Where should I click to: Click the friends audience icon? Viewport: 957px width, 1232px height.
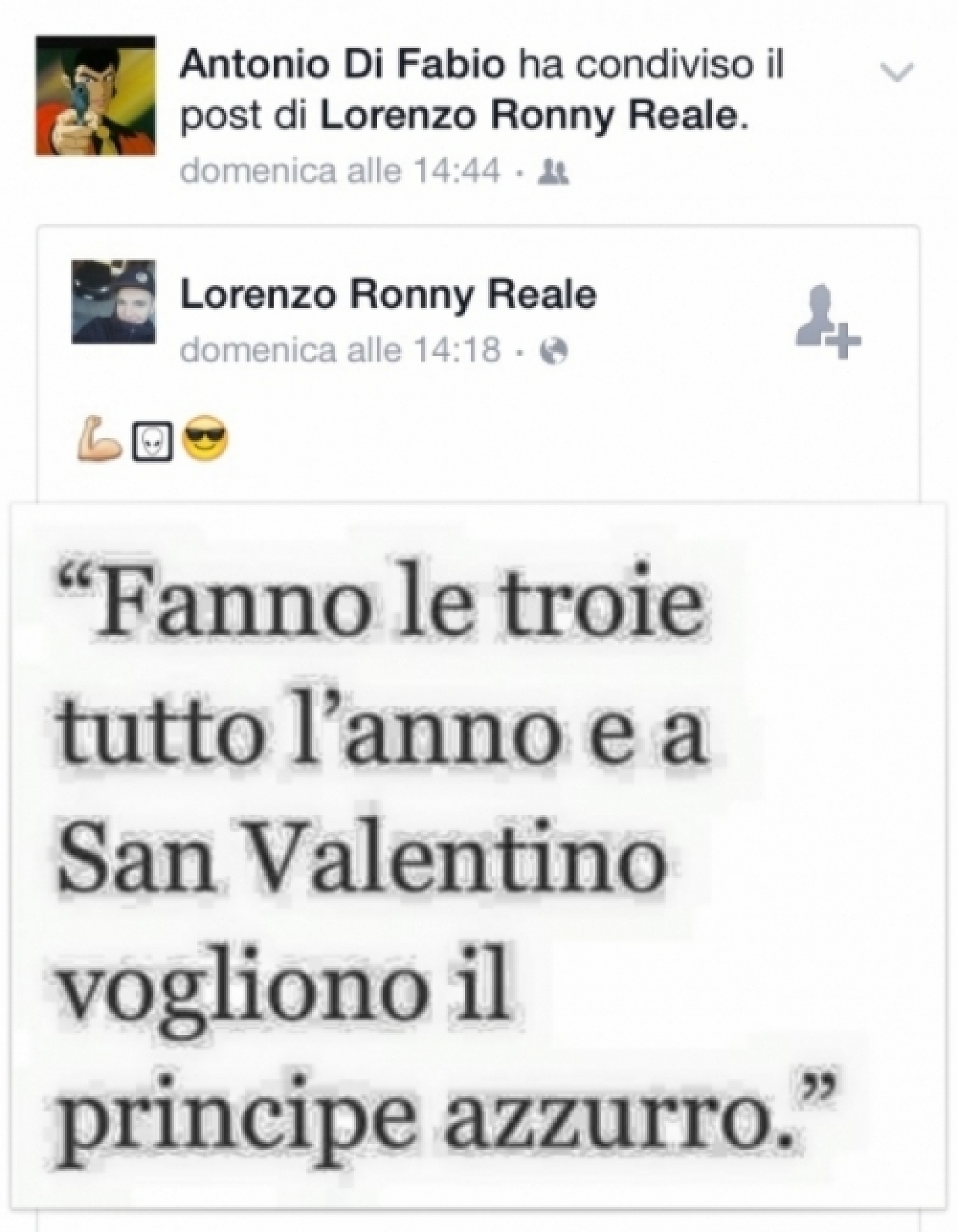[x=553, y=172]
